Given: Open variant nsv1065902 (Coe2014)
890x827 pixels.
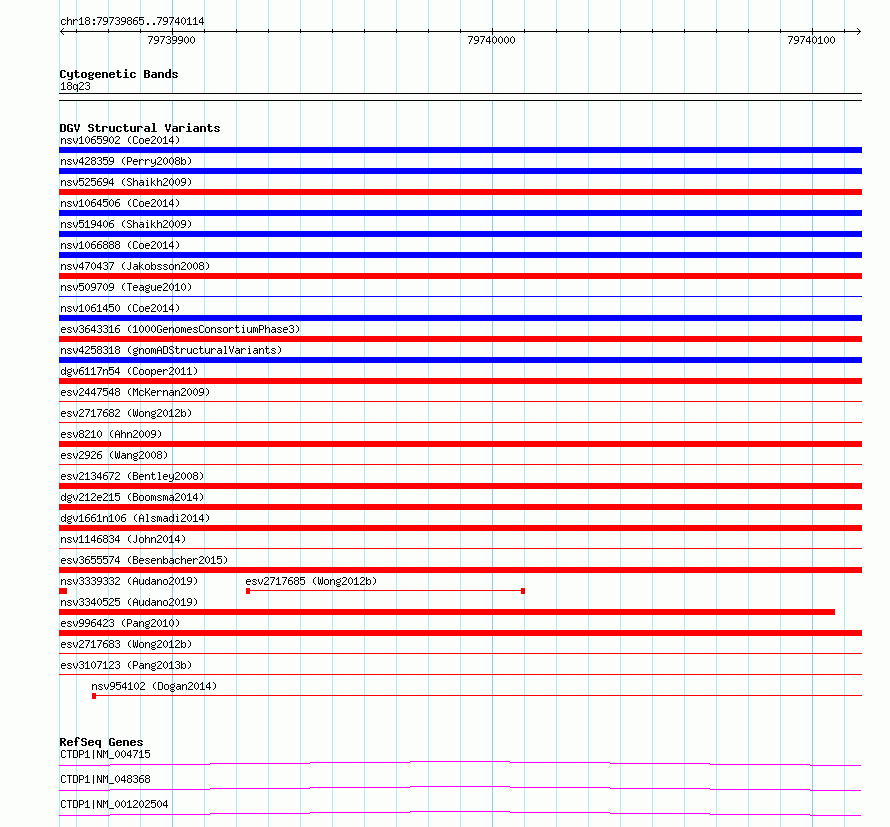Looking at the screenshot, I should coord(120,140).
